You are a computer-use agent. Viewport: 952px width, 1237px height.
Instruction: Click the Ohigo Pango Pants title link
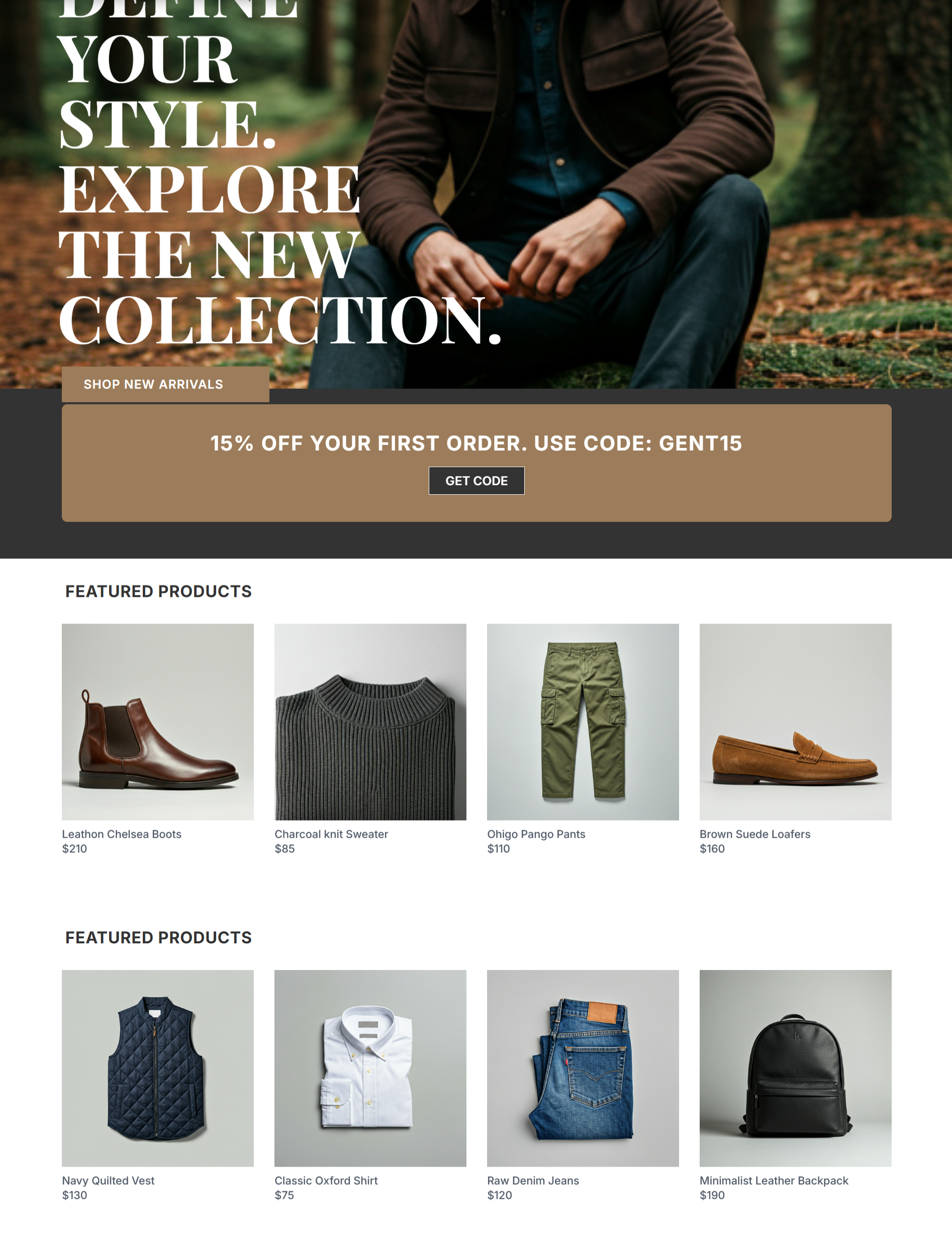coord(536,834)
